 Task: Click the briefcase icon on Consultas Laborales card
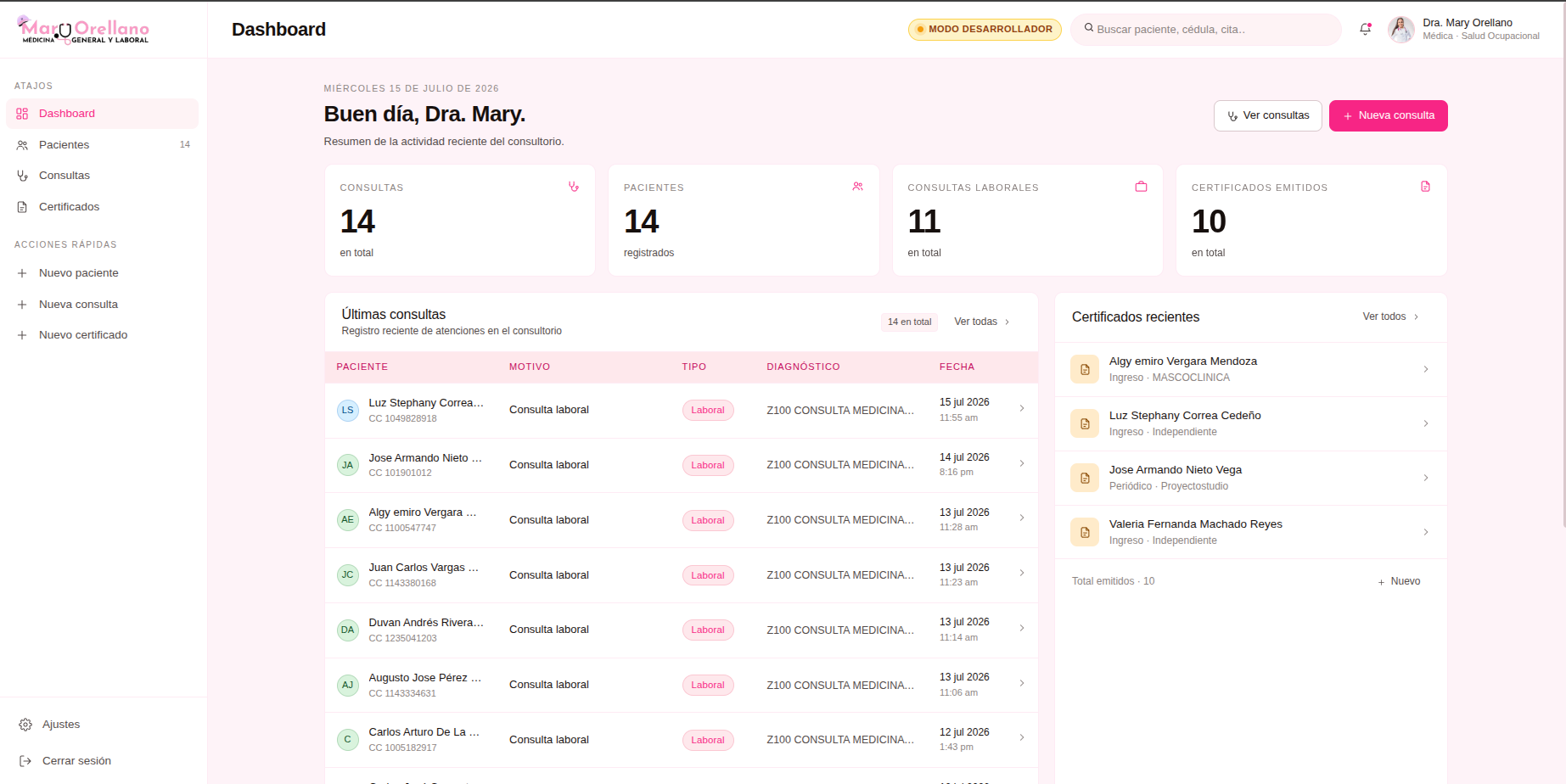coord(1141,187)
